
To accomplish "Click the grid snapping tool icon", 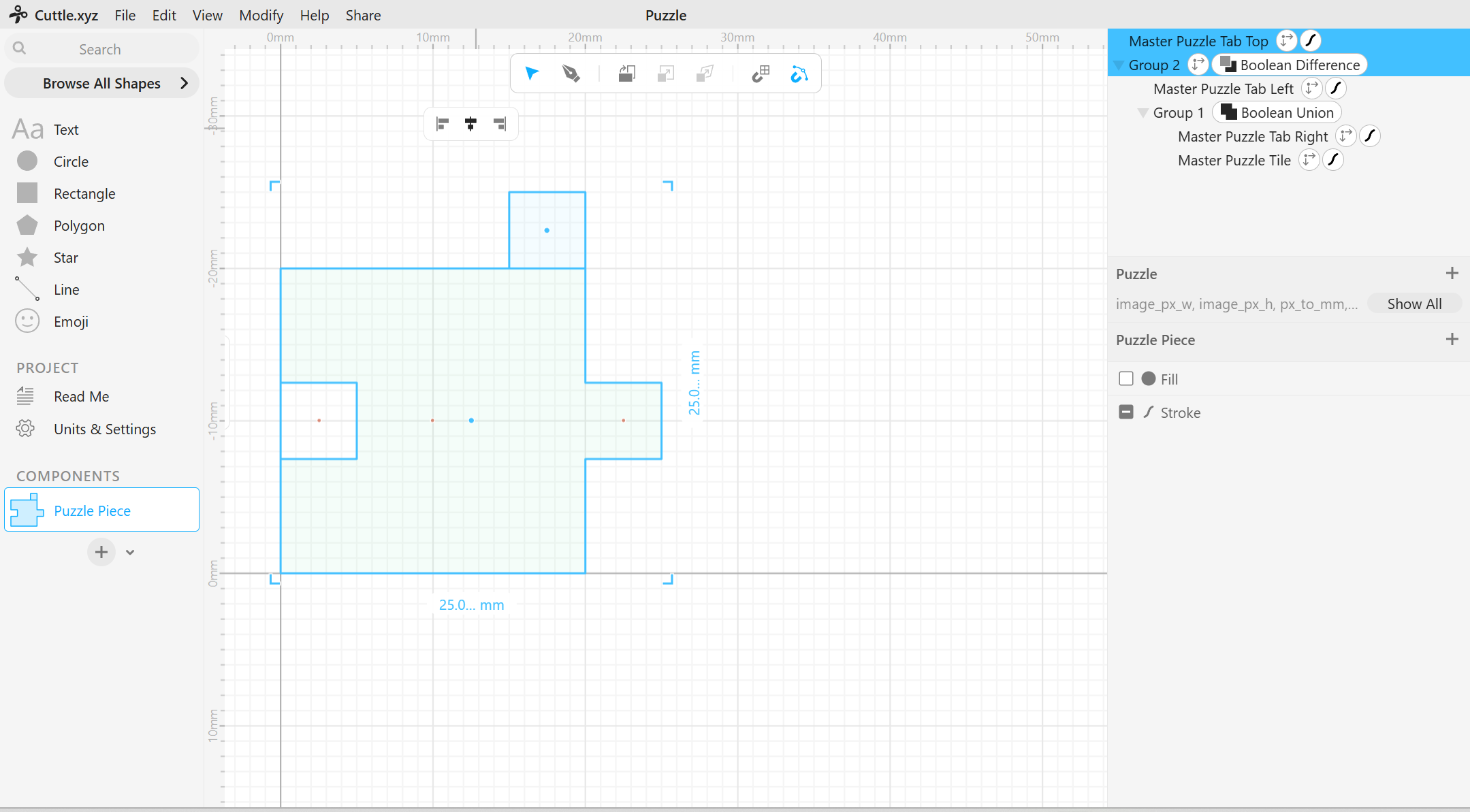I will click(761, 74).
